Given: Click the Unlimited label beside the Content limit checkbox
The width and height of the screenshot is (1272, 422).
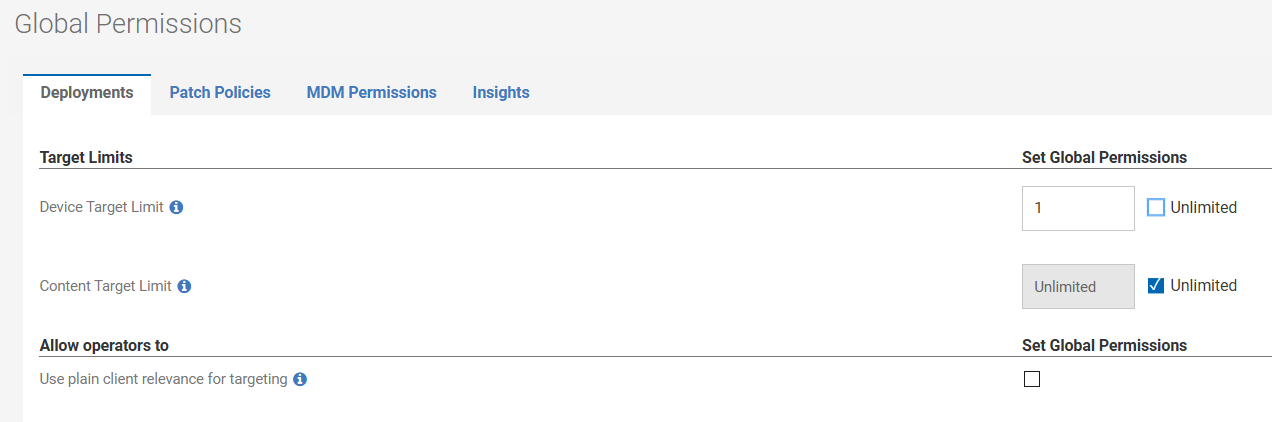Looking at the screenshot, I should (1203, 286).
